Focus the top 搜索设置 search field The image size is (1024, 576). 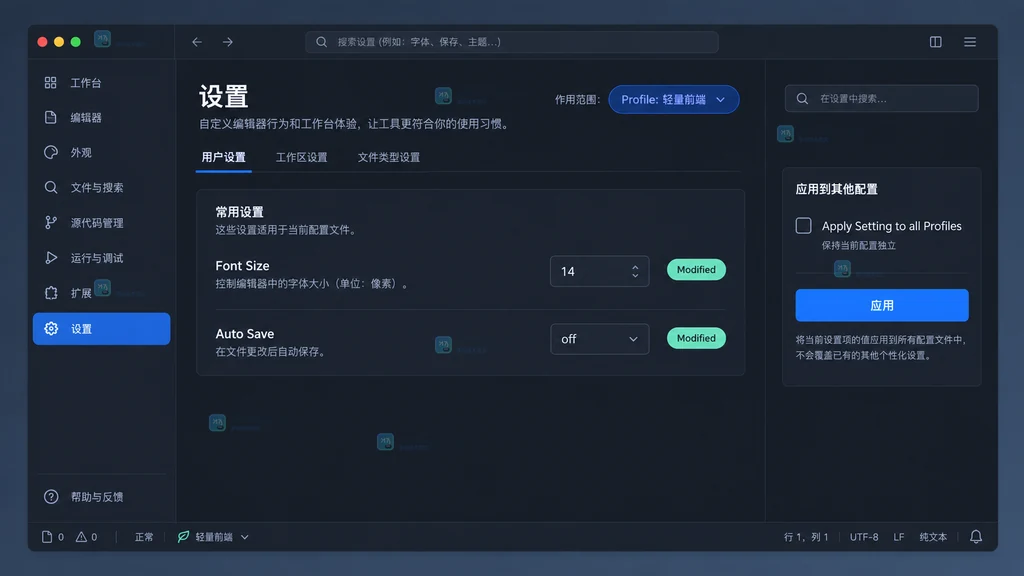click(x=512, y=42)
